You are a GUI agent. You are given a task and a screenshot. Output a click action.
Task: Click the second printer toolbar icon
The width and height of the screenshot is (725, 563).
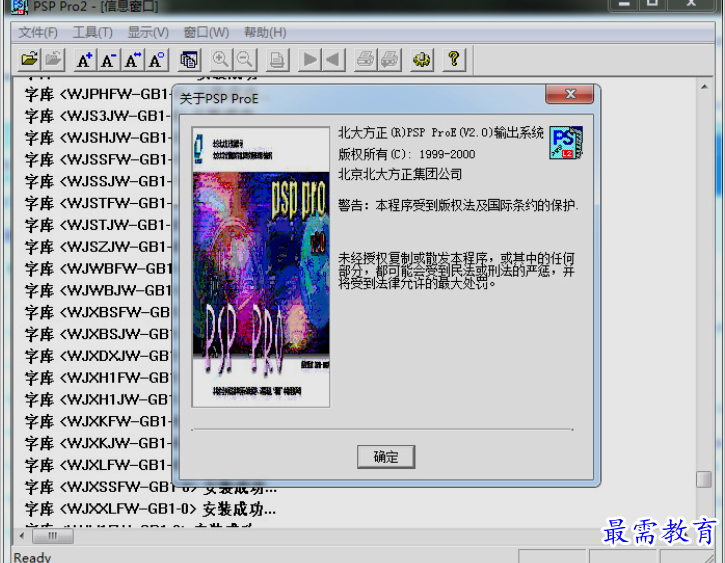[x=390, y=60]
